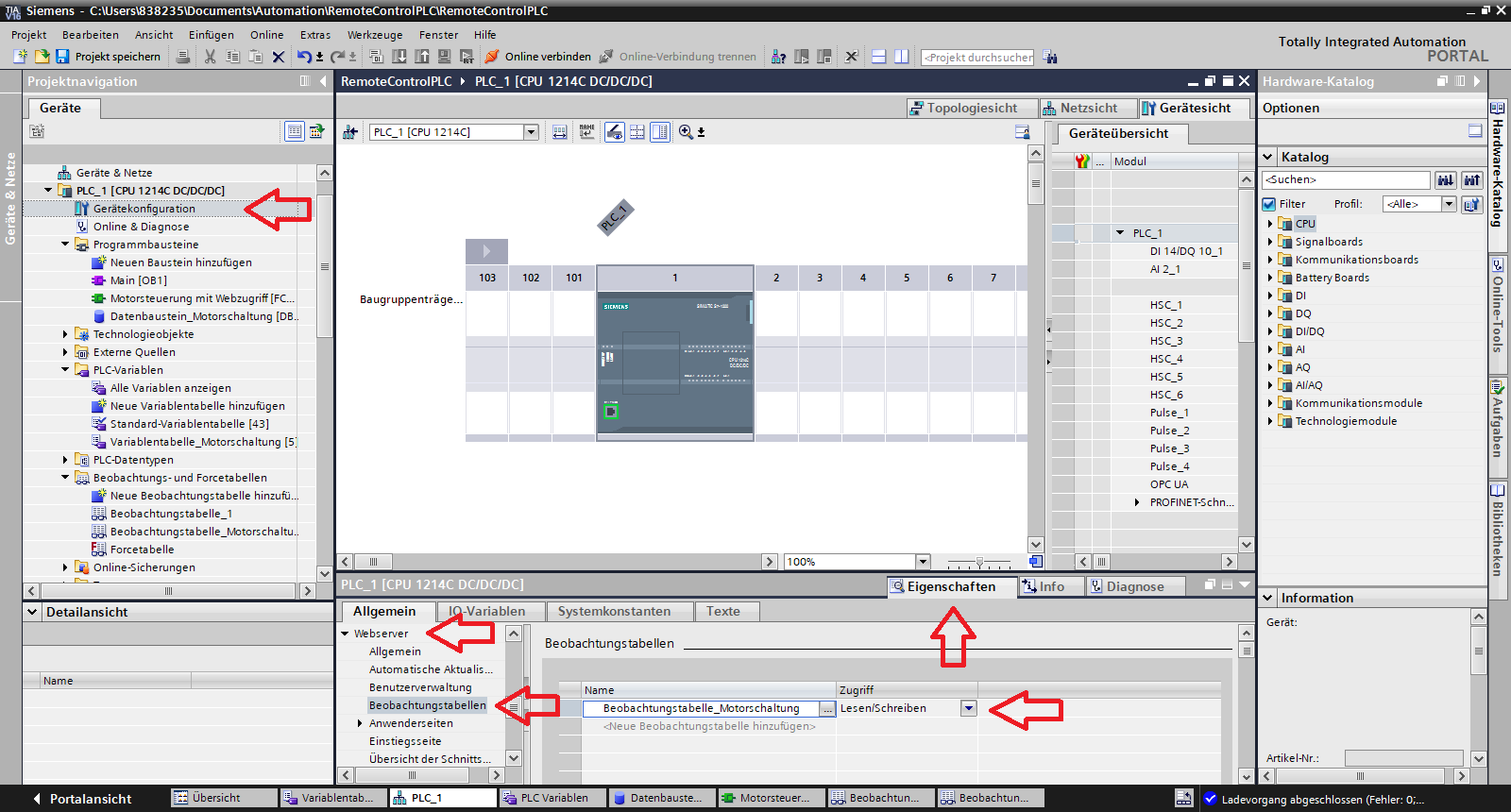Select Gerätekonfiguration in the project tree

144,209
